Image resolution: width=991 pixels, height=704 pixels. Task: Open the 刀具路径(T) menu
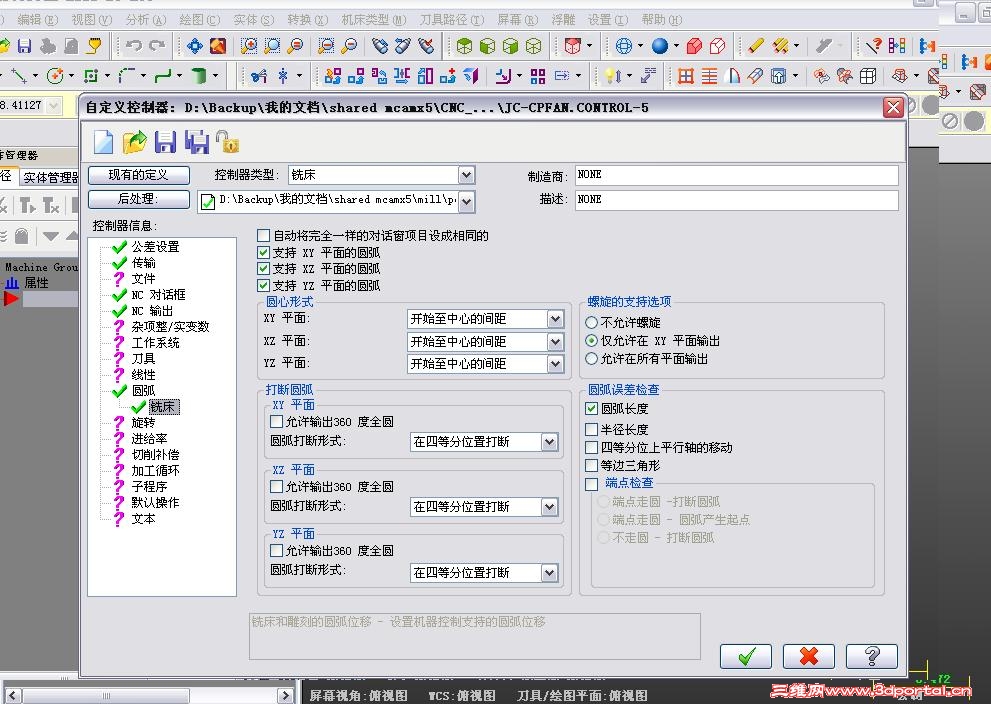point(452,20)
